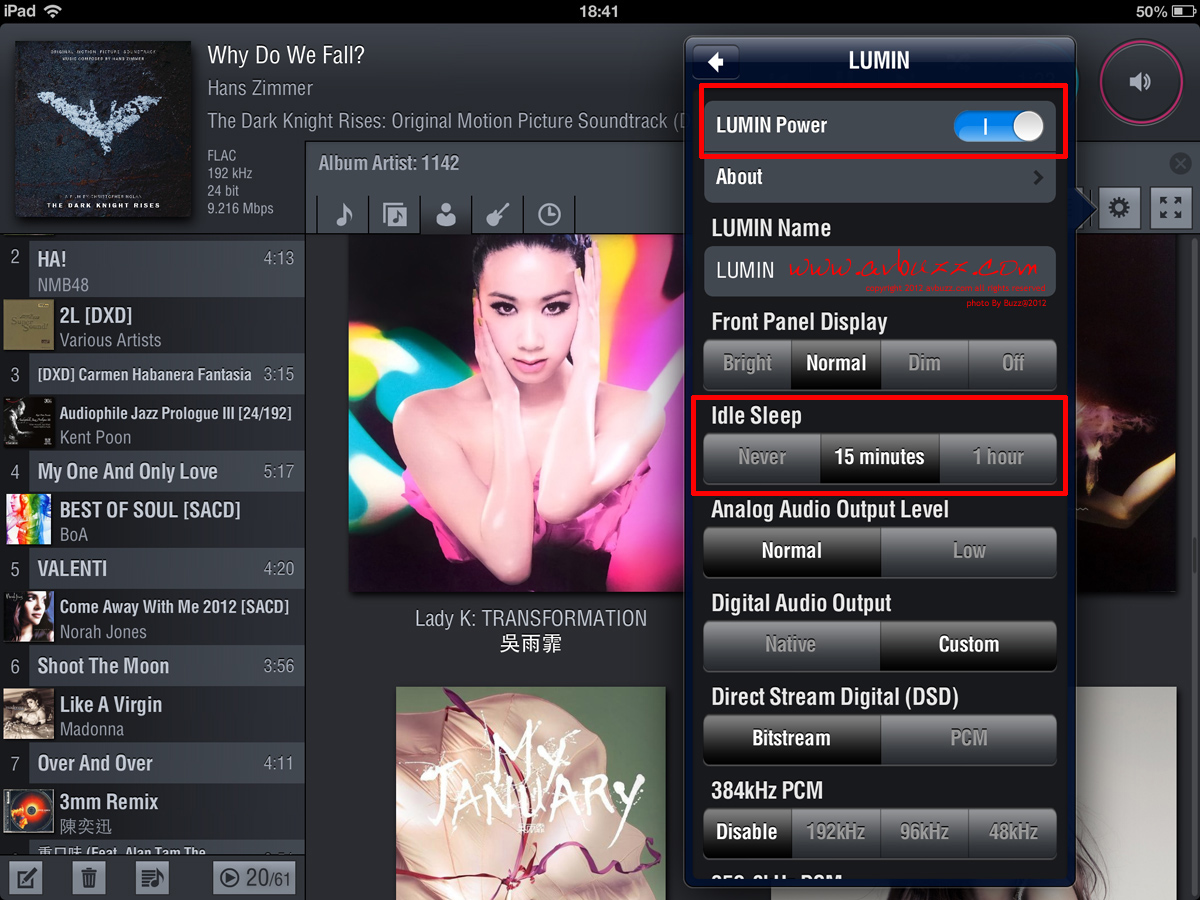Choose PCM for Direct Stream Digital
Screen dimensions: 1200x900
968,739
